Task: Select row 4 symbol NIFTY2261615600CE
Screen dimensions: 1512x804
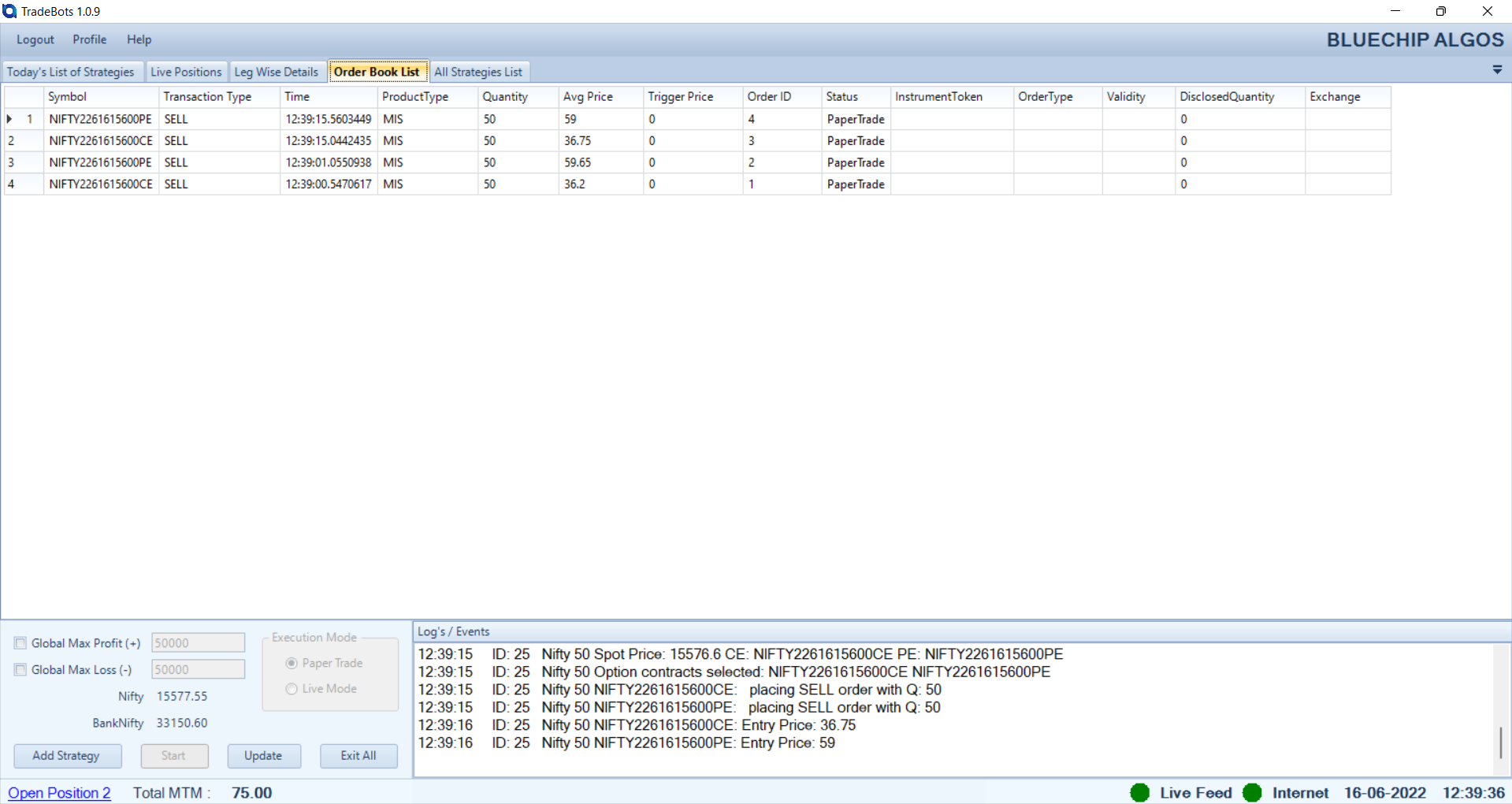Action: (101, 184)
